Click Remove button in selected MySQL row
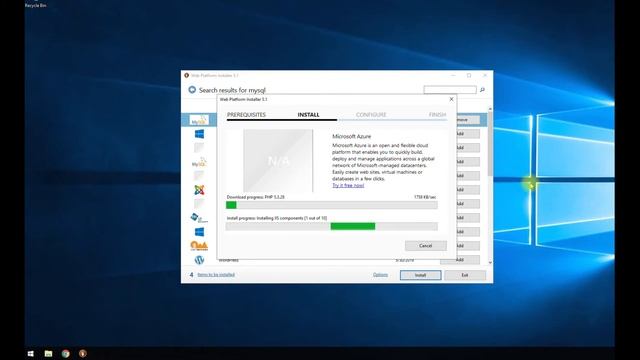The image size is (640, 360). click(468, 120)
